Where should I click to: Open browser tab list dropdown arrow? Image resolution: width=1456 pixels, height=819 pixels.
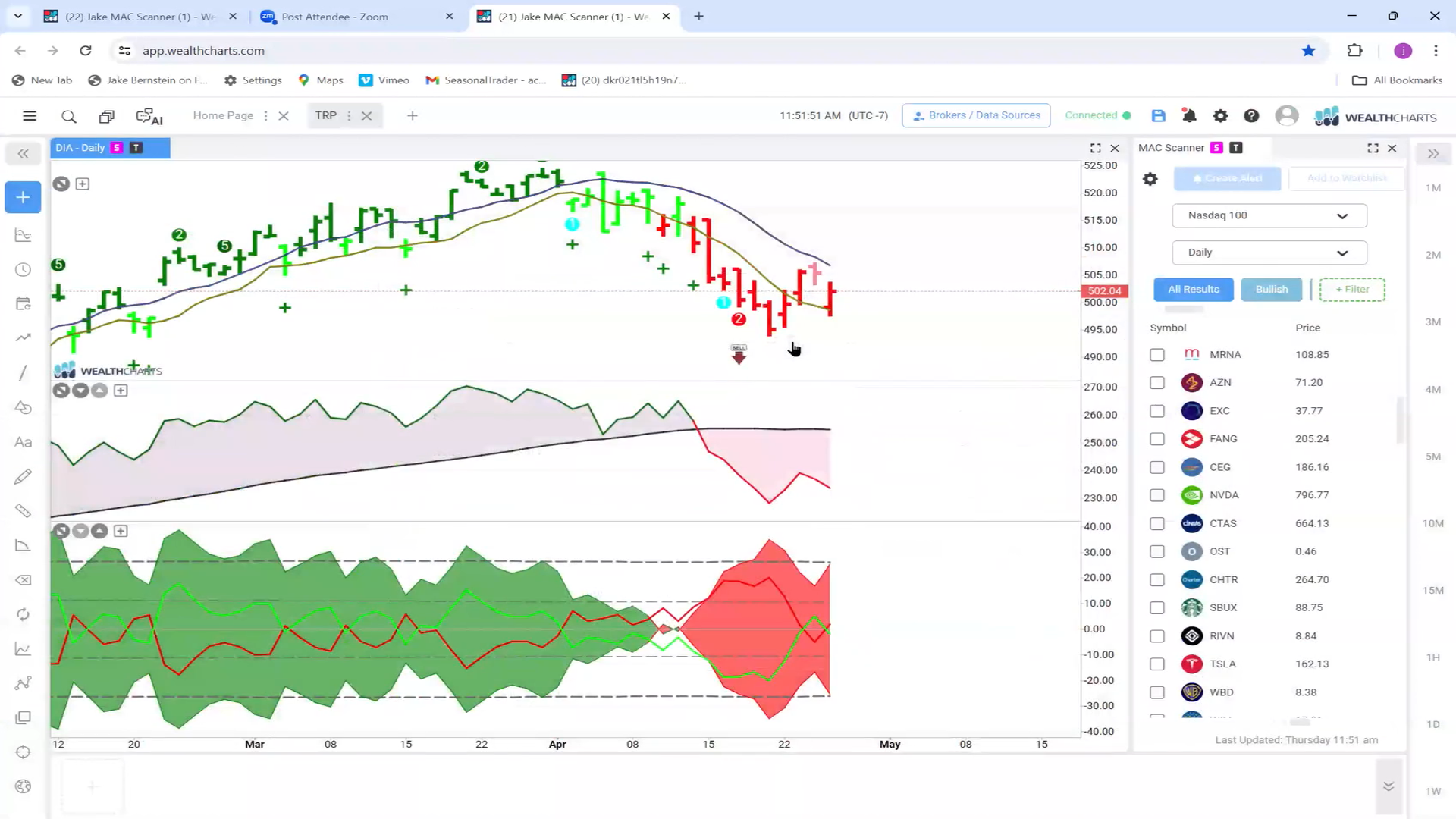[x=17, y=16]
